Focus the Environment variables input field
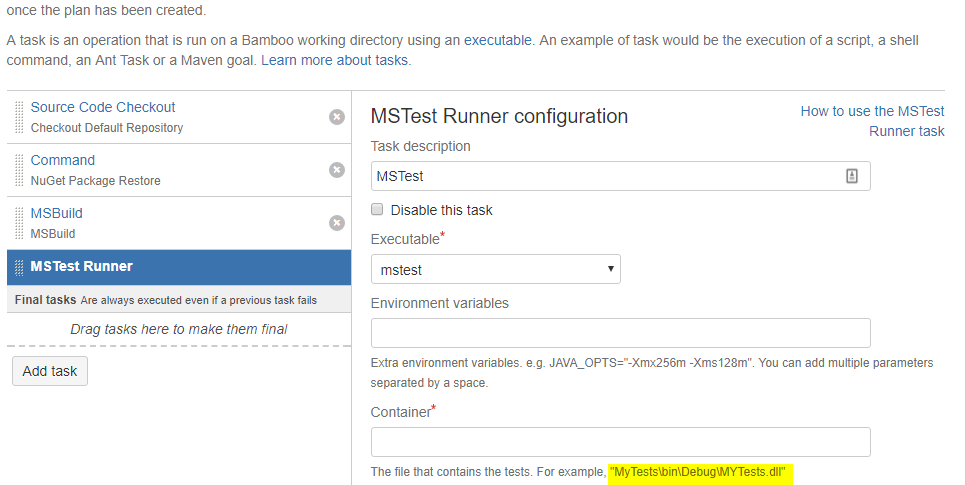Viewport: 966px width, 485px height. pos(620,333)
